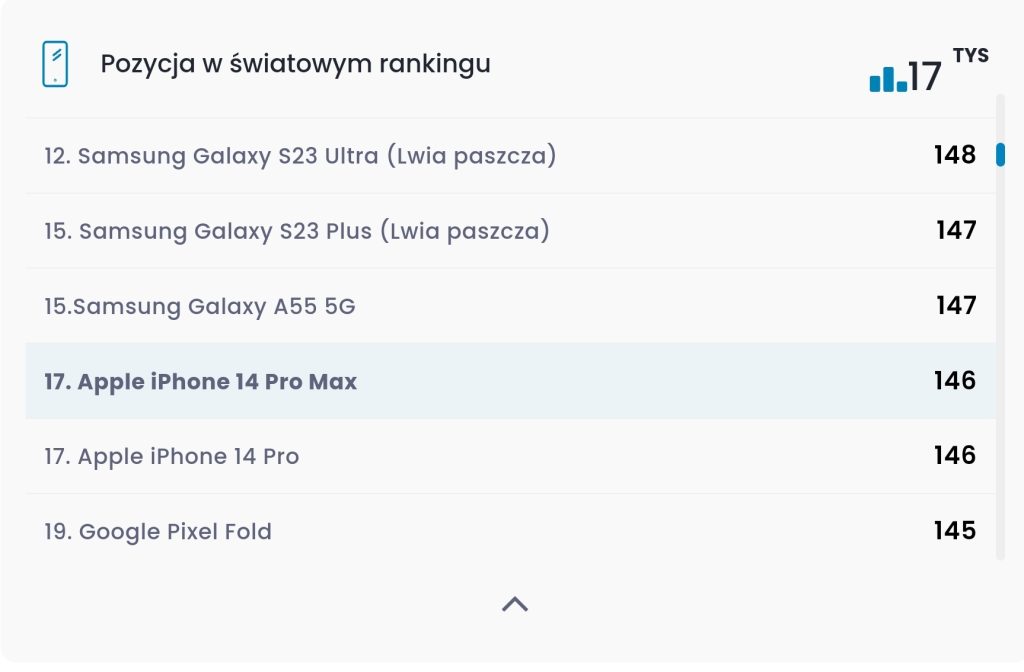Click the highlighted phone icon in the header
The height and width of the screenshot is (672, 1024).
tap(53, 62)
